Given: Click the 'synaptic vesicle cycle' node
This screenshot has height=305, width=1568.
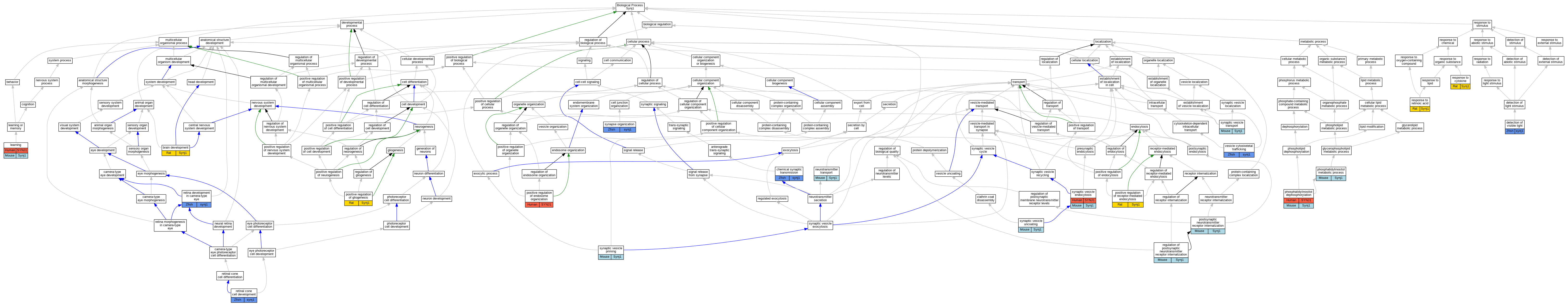Looking at the screenshot, I should pyautogui.click(x=983, y=150).
